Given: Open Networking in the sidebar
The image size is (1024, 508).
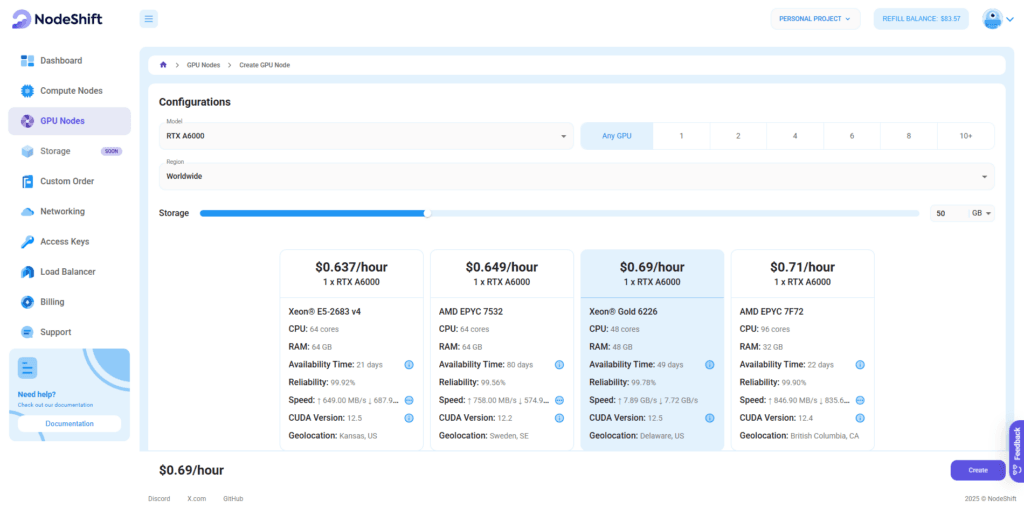Looking at the screenshot, I should pyautogui.click(x=62, y=212).
